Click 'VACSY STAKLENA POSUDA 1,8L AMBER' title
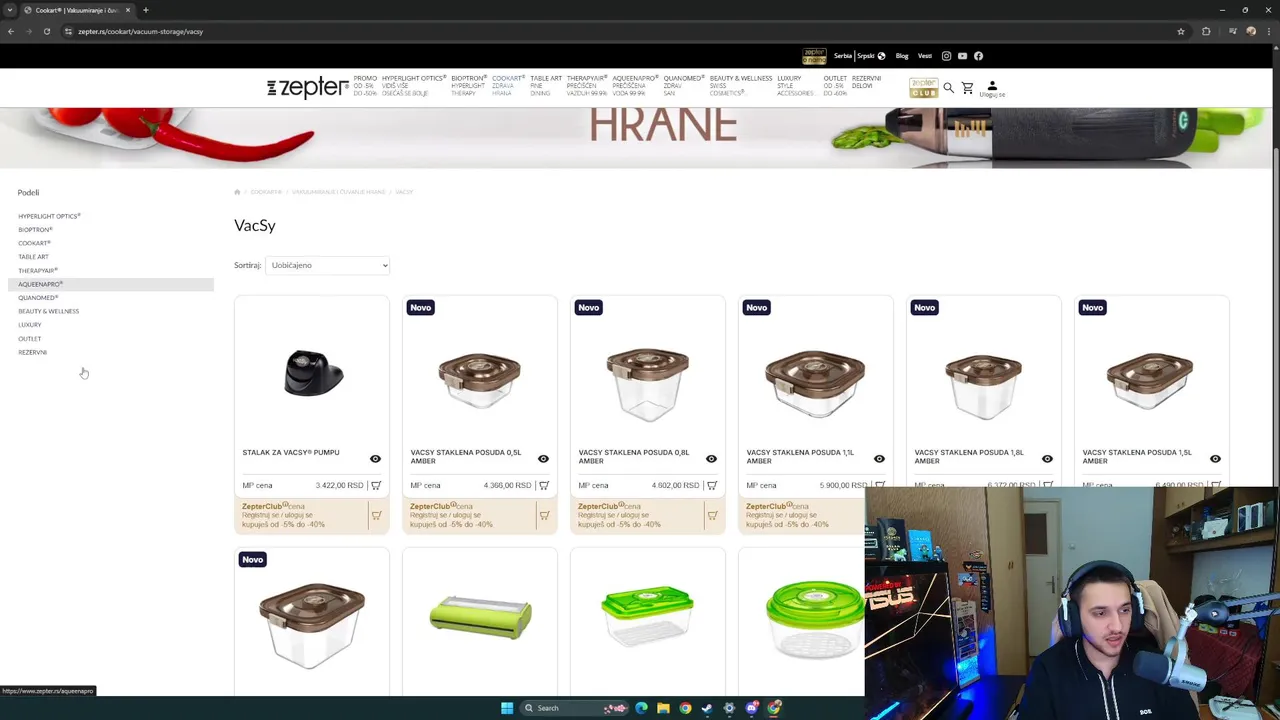The height and width of the screenshot is (720, 1280). 968,456
